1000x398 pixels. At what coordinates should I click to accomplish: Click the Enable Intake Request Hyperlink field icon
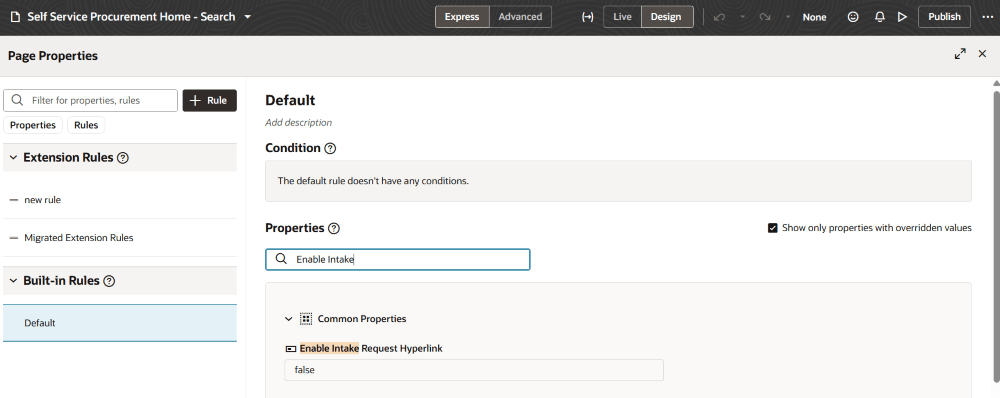click(290, 349)
